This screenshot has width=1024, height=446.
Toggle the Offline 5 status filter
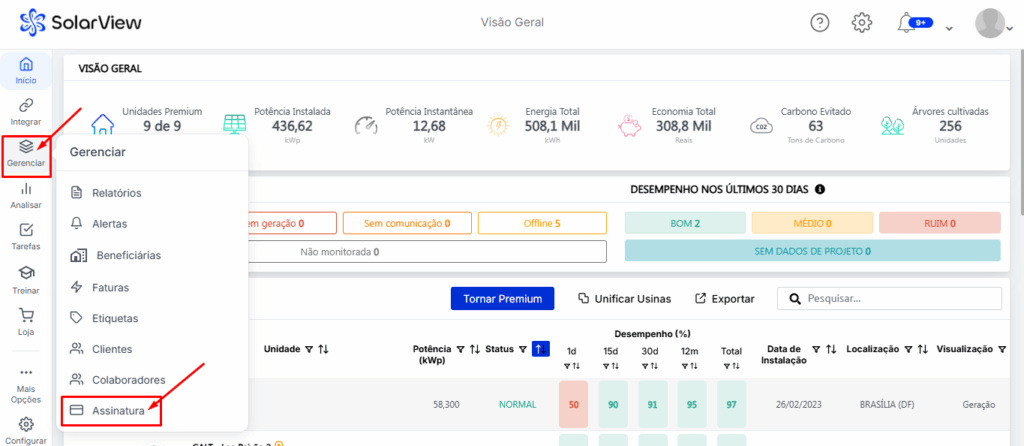[x=541, y=223]
